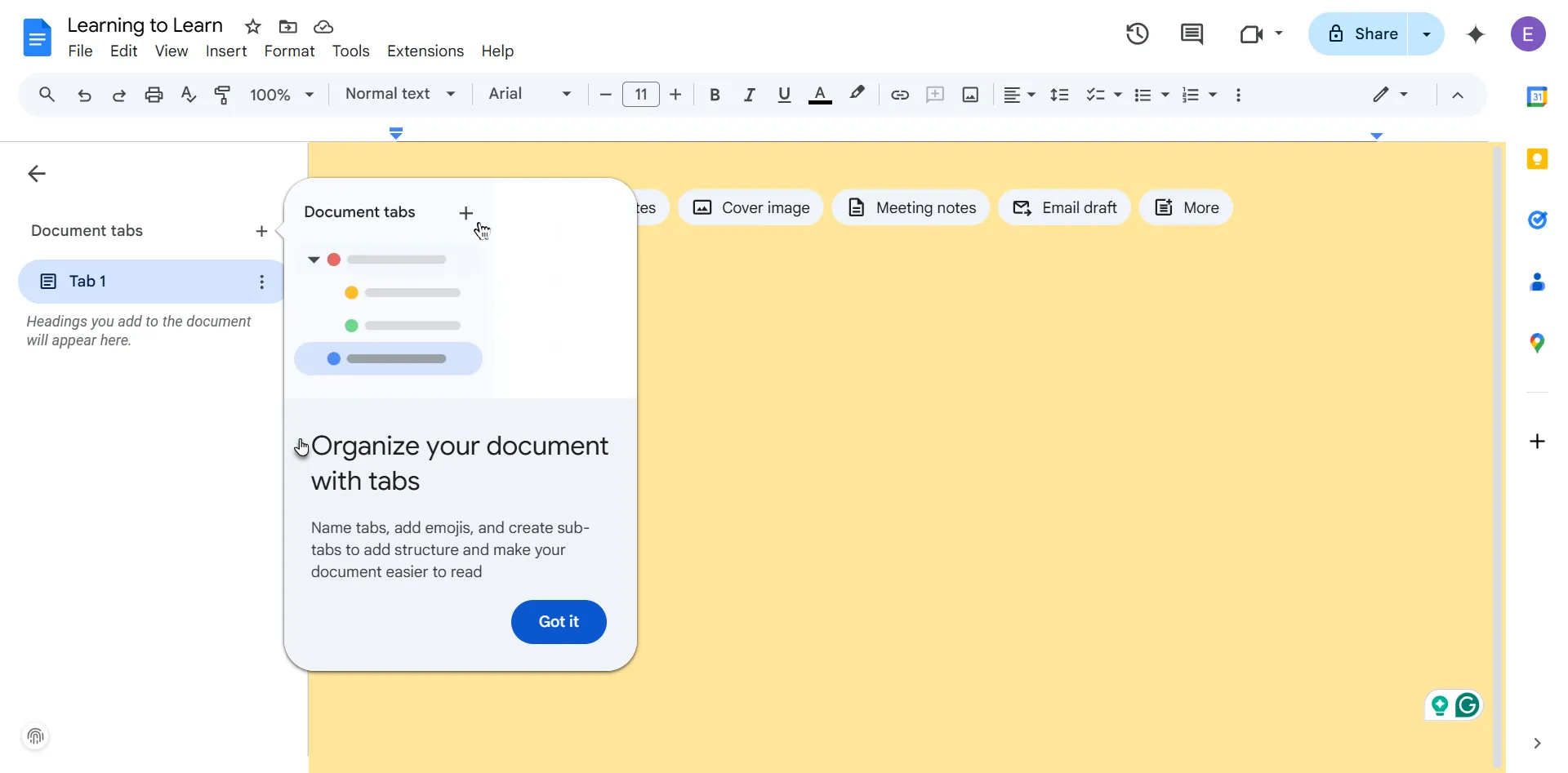
Task: Open the text color picker
Action: tap(821, 95)
